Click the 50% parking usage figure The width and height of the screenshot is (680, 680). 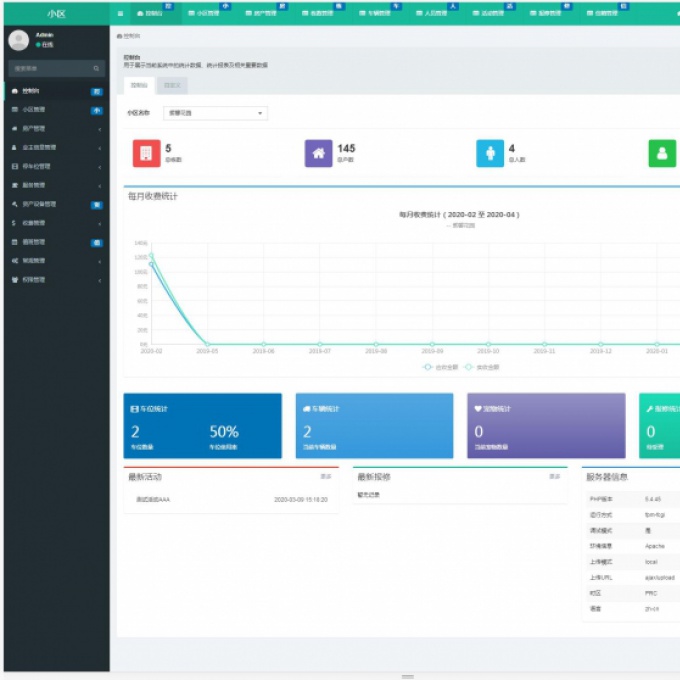[x=224, y=432]
